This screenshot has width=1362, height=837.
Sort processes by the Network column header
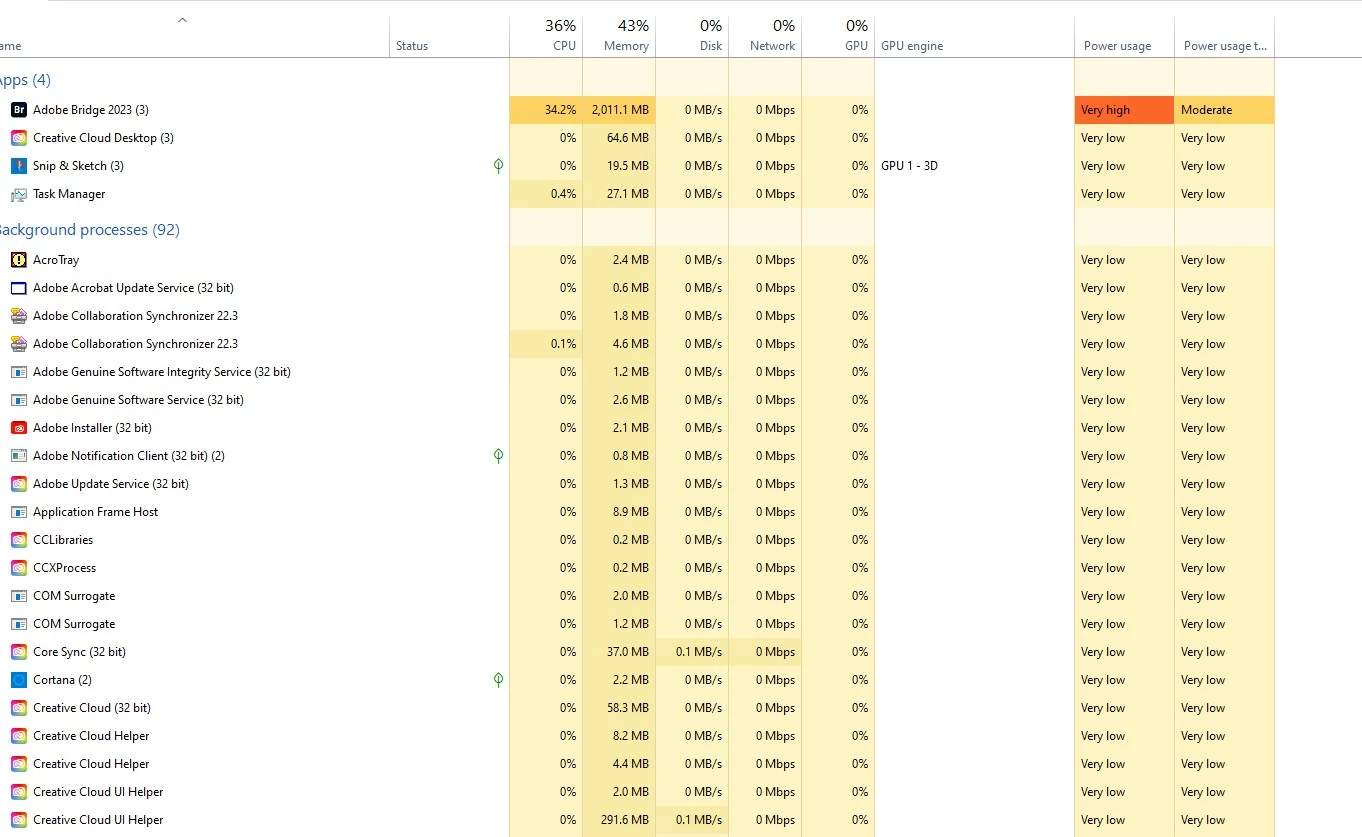click(765, 35)
